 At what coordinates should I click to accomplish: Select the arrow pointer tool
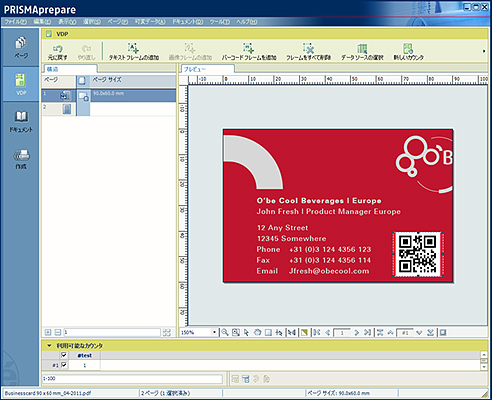246,332
